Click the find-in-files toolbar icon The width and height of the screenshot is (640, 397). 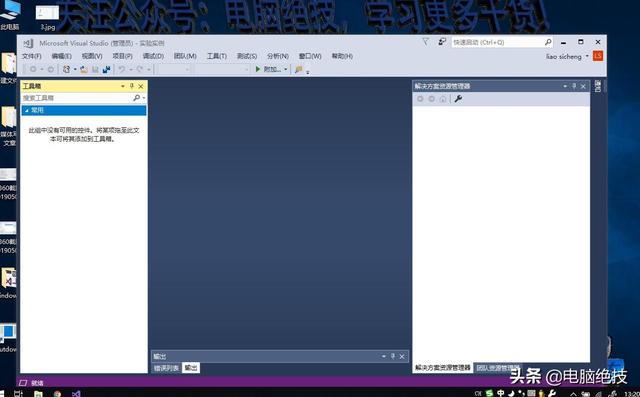(x=298, y=70)
